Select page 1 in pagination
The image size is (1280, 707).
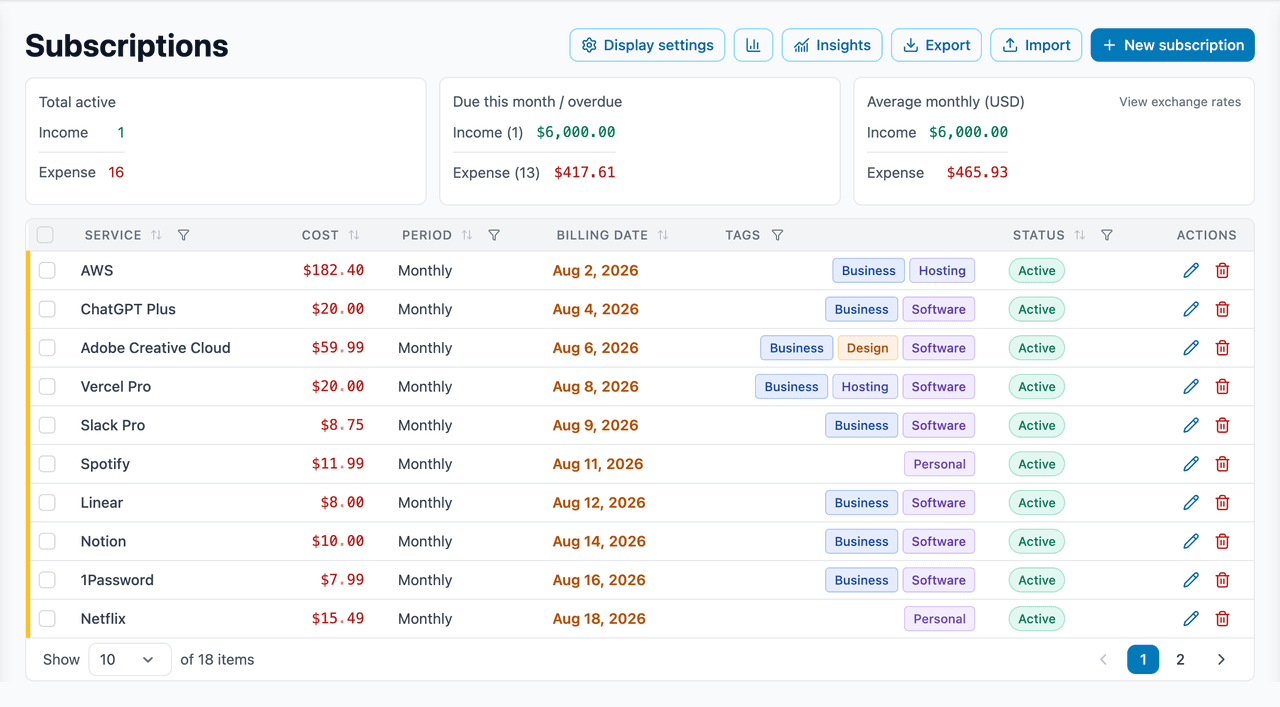[1143, 659]
